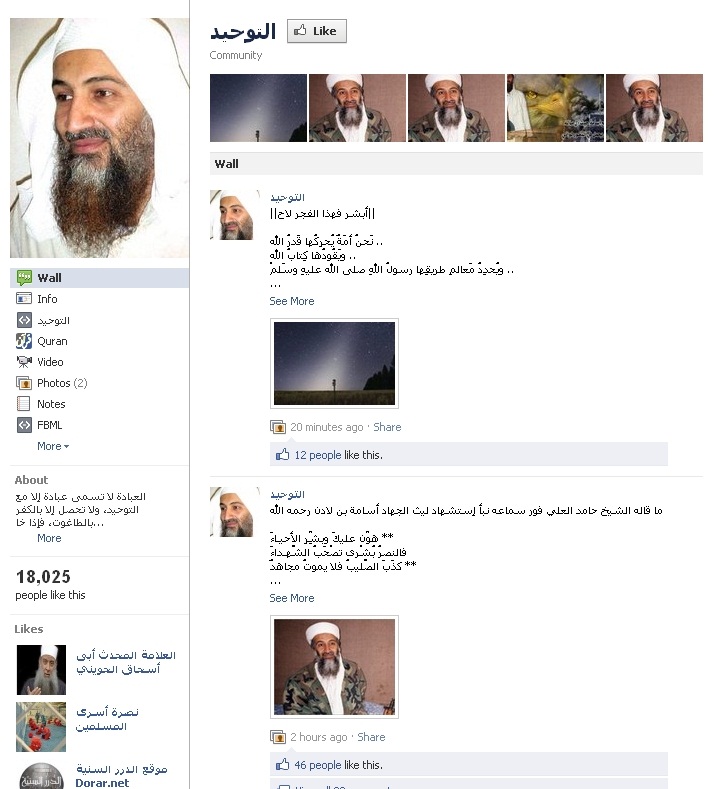This screenshot has height=789, width=717.
Task: Click the Notes notepad icon
Action: 24,404
